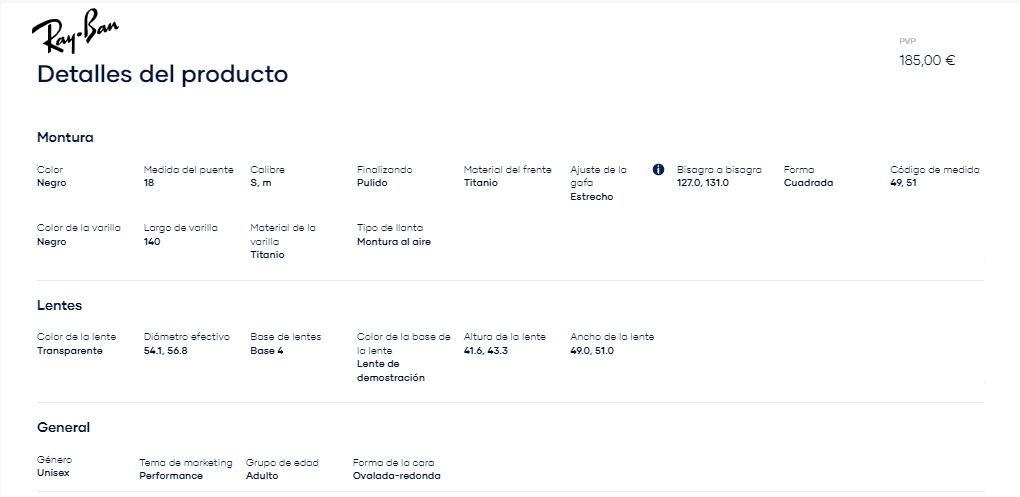Image resolution: width=1020 pixels, height=497 pixels.
Task: Select the Montura al aire value
Action: [x=394, y=241]
